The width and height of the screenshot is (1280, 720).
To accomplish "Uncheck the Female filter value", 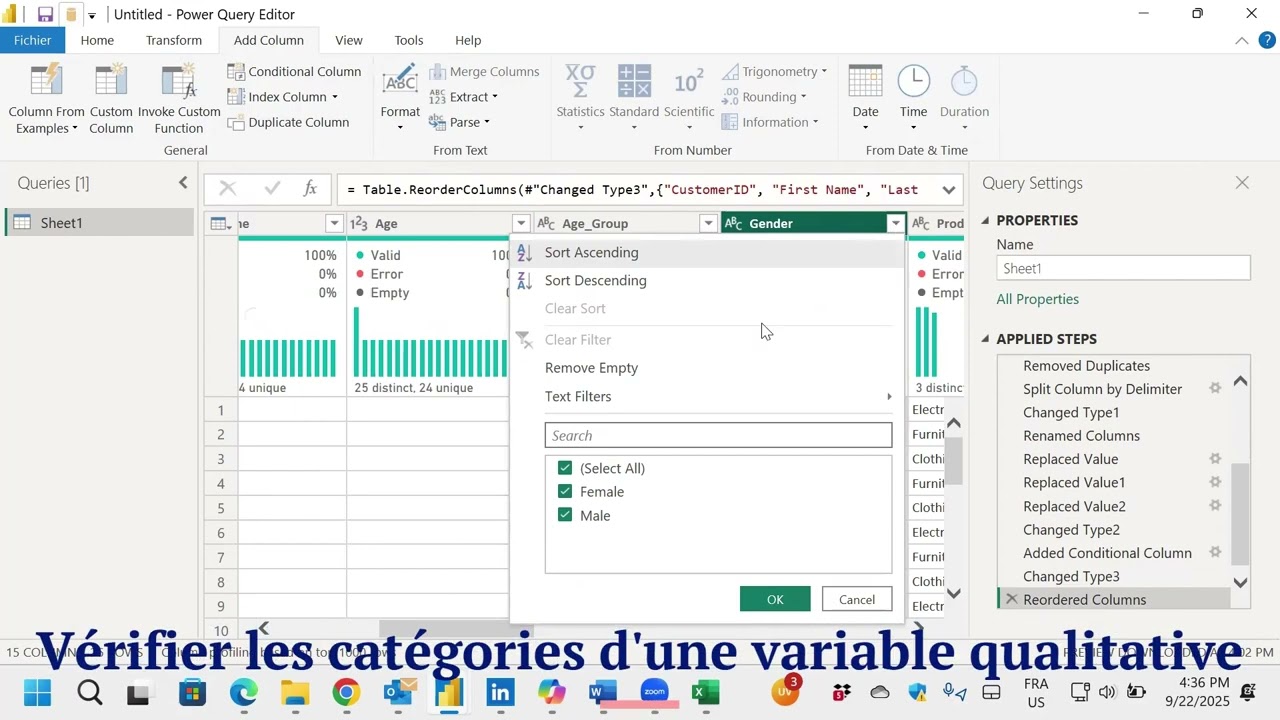I will 565,491.
